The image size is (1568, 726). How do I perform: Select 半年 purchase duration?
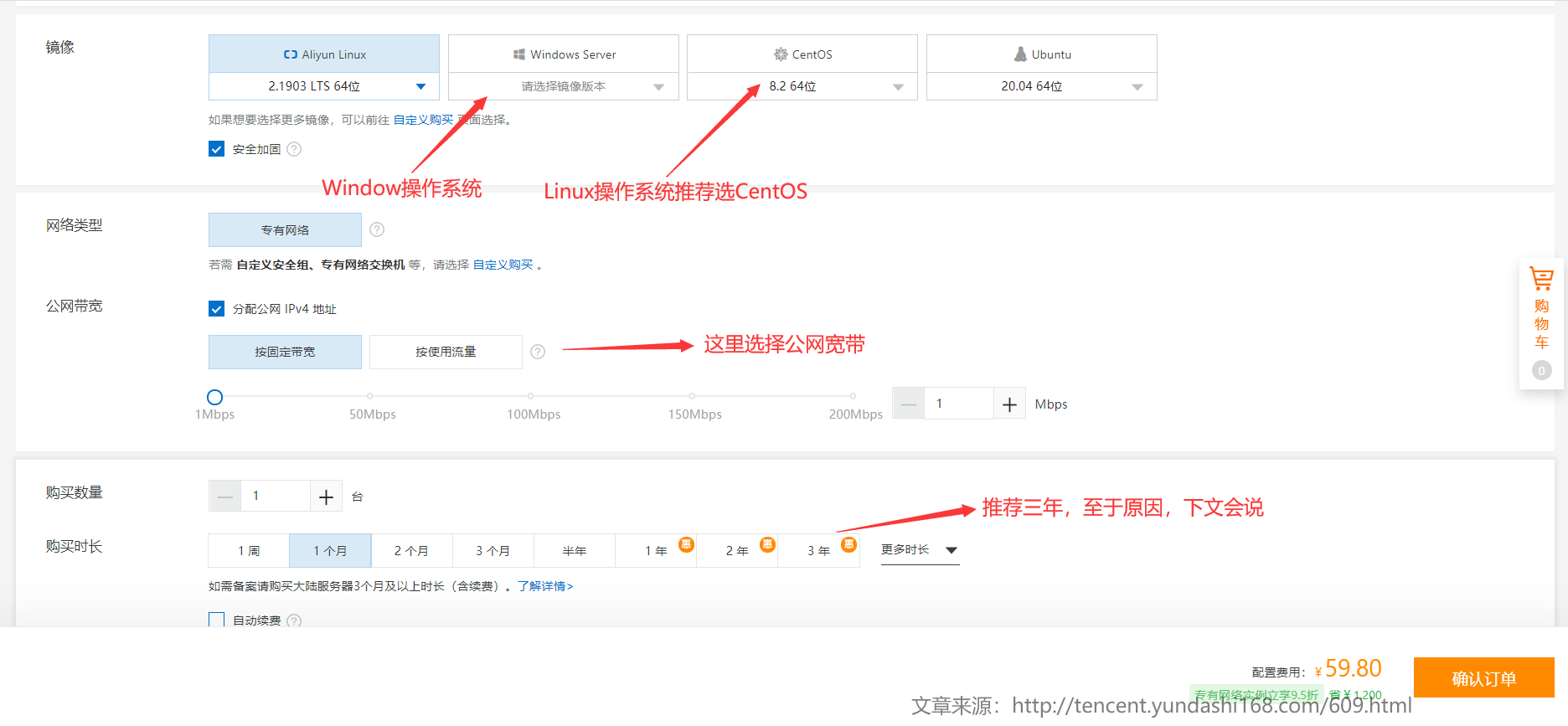click(x=575, y=550)
